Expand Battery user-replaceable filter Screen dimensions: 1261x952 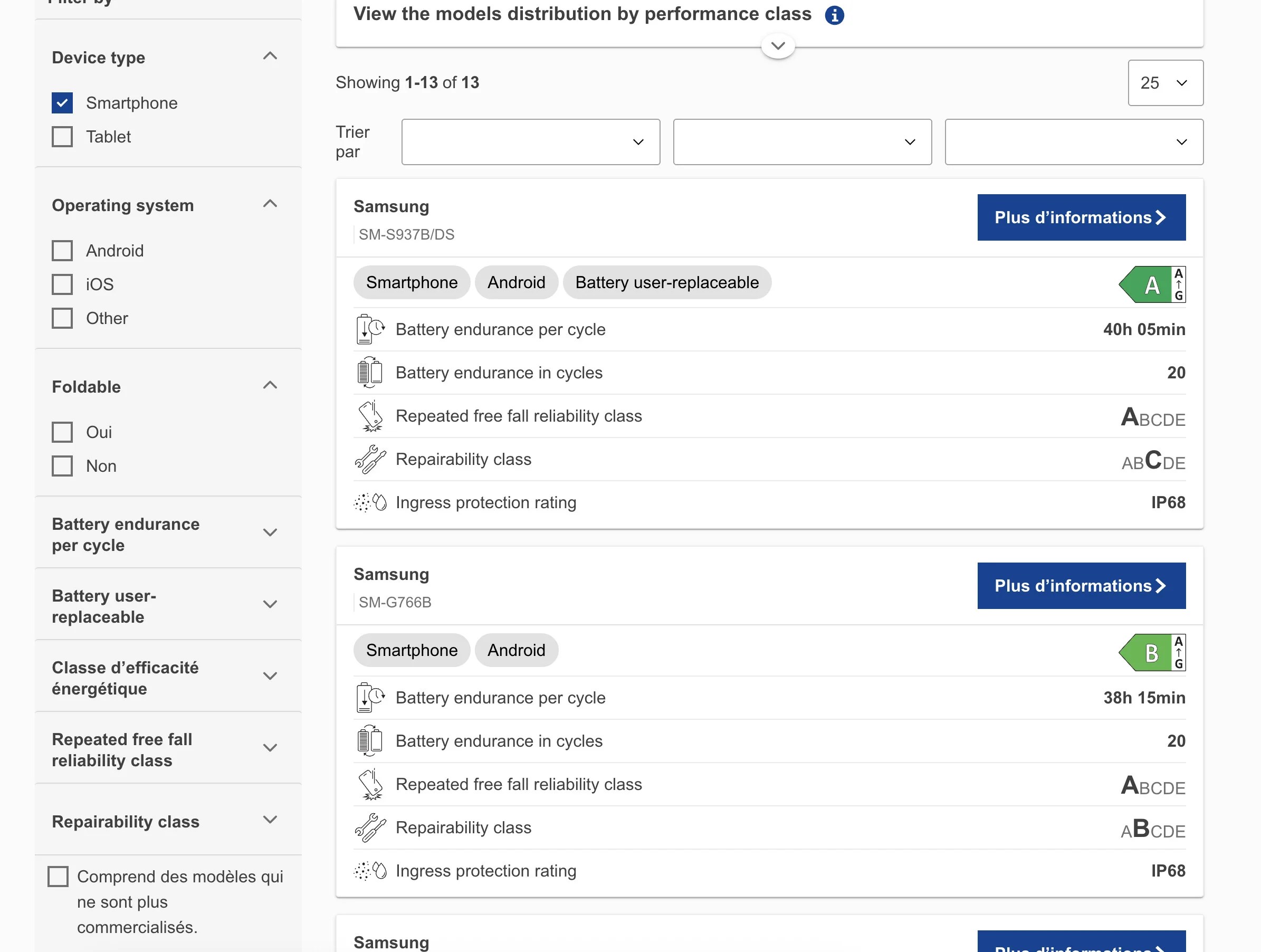pos(270,605)
